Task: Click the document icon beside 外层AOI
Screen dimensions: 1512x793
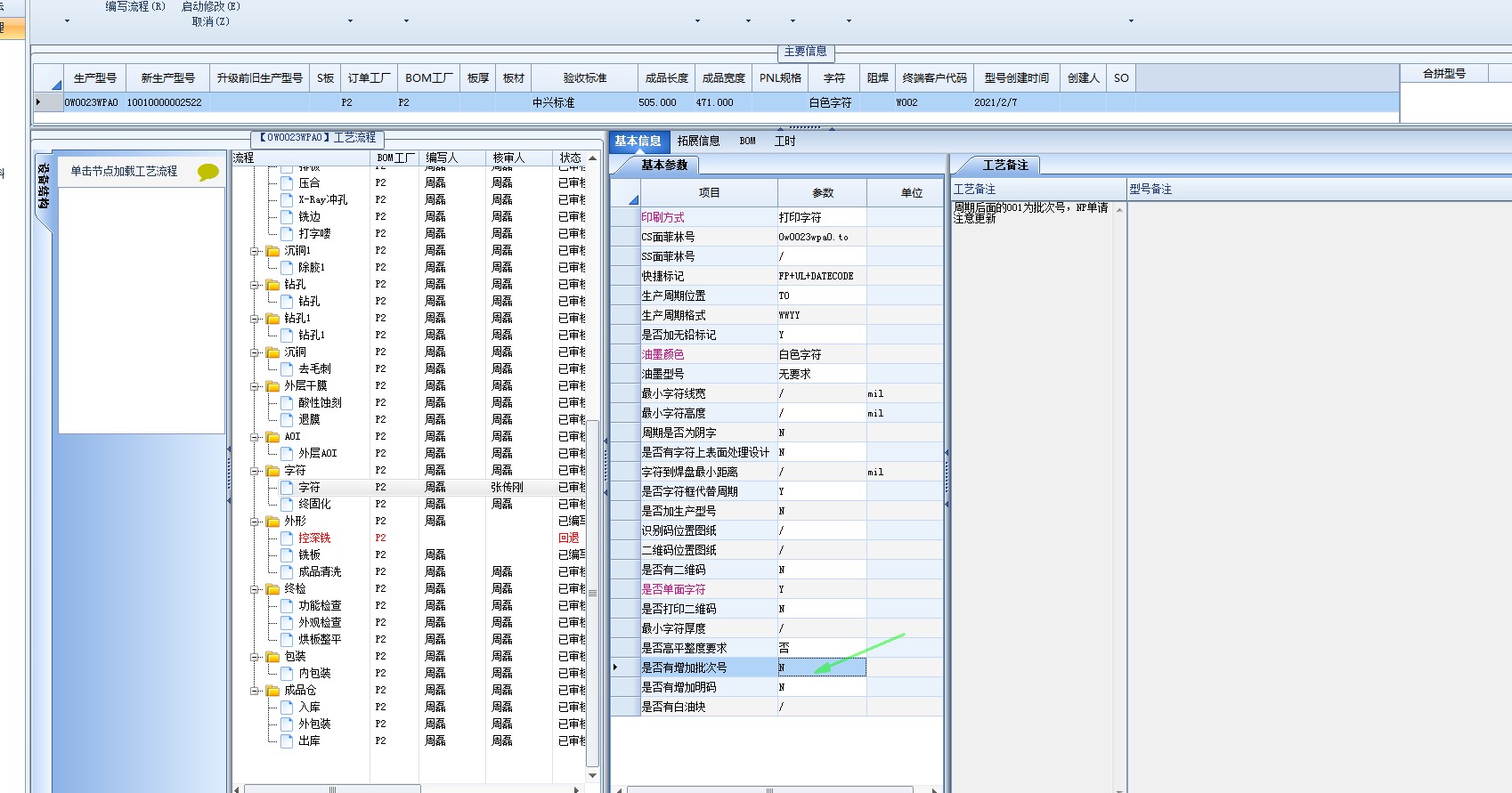Action: [x=287, y=453]
